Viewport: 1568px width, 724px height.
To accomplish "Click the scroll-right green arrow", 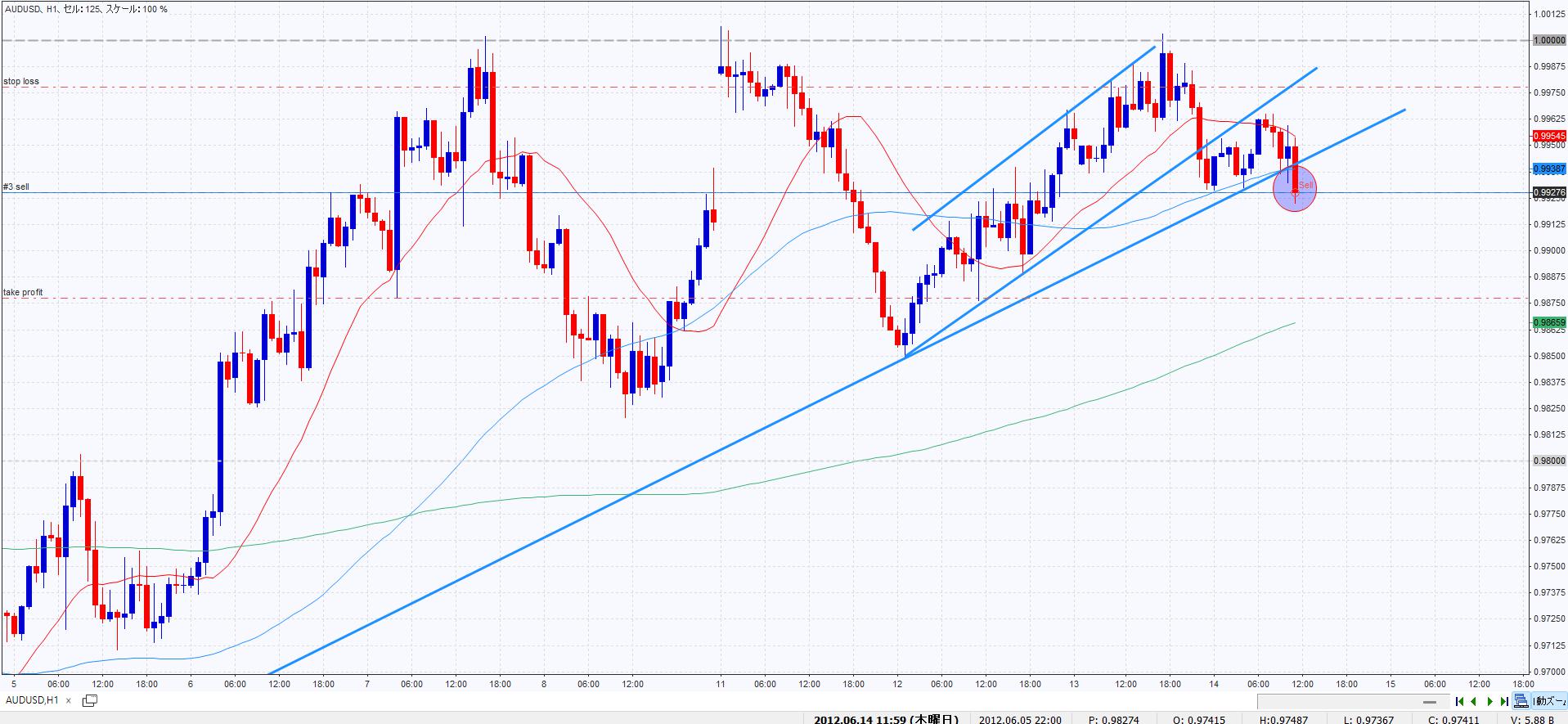I will [x=1489, y=701].
